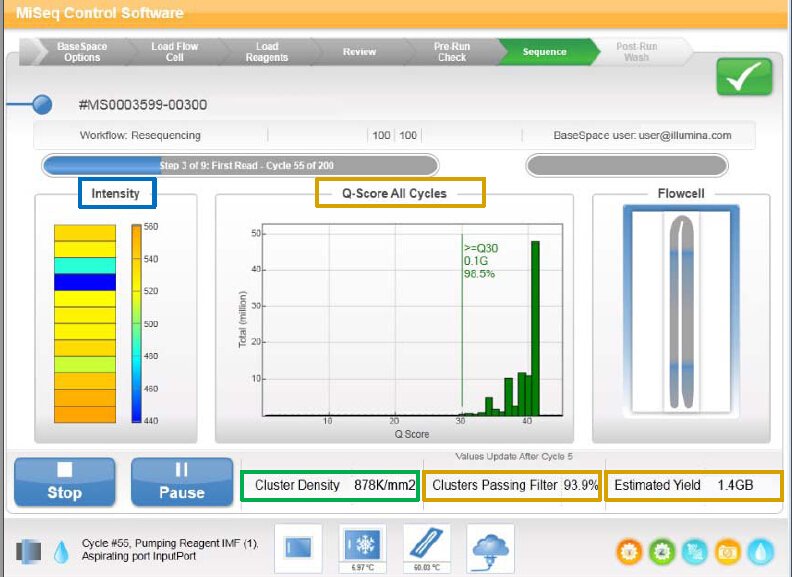Image resolution: width=792 pixels, height=577 pixels.
Task: Click the 'Intensity' panel heading
Action: click(x=115, y=194)
